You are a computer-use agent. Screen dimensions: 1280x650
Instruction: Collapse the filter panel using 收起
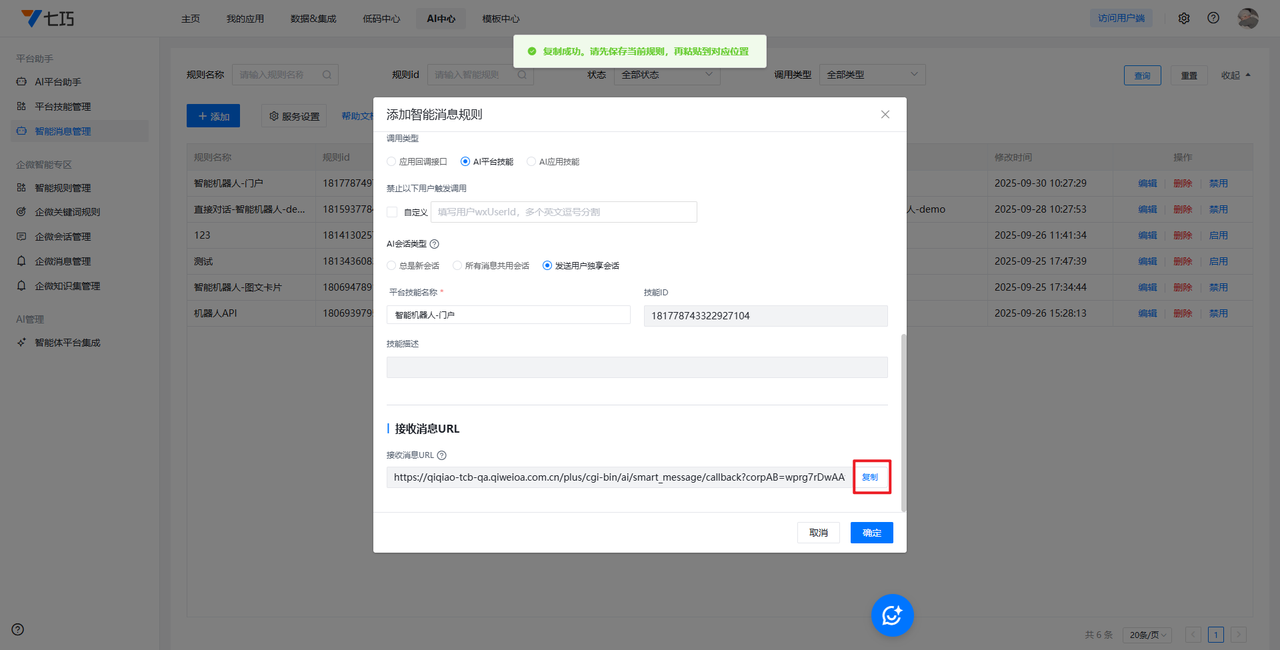(1235, 75)
